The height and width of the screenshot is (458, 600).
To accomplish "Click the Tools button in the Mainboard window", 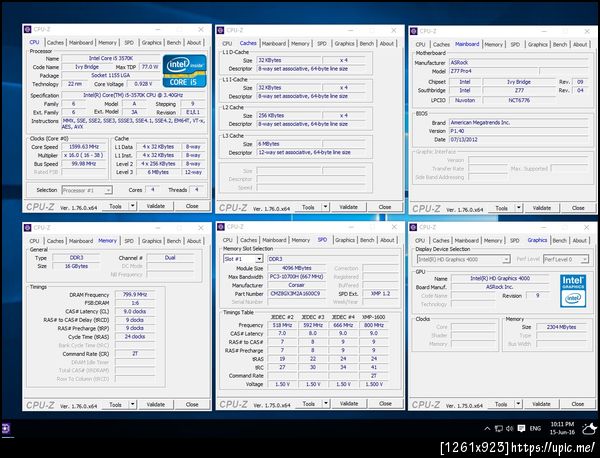I will coord(501,208).
